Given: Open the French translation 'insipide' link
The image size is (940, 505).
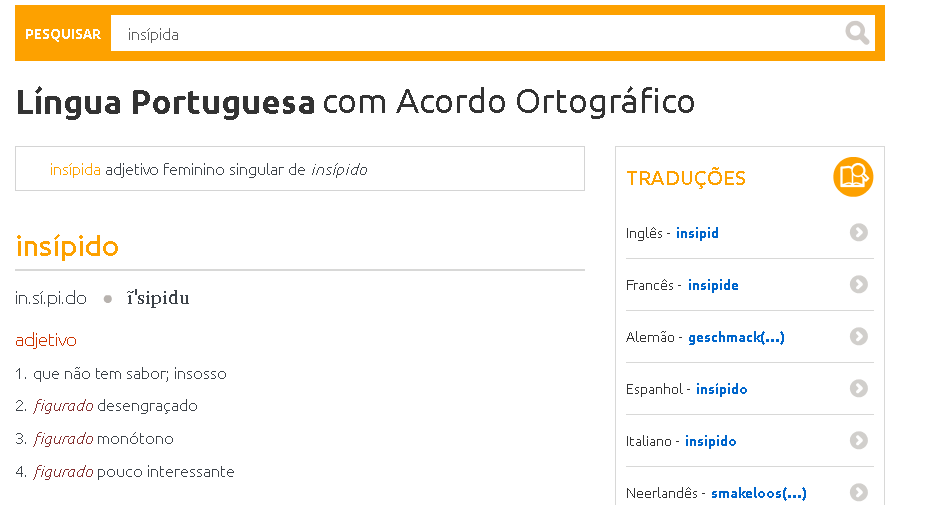Looking at the screenshot, I should tap(713, 285).
